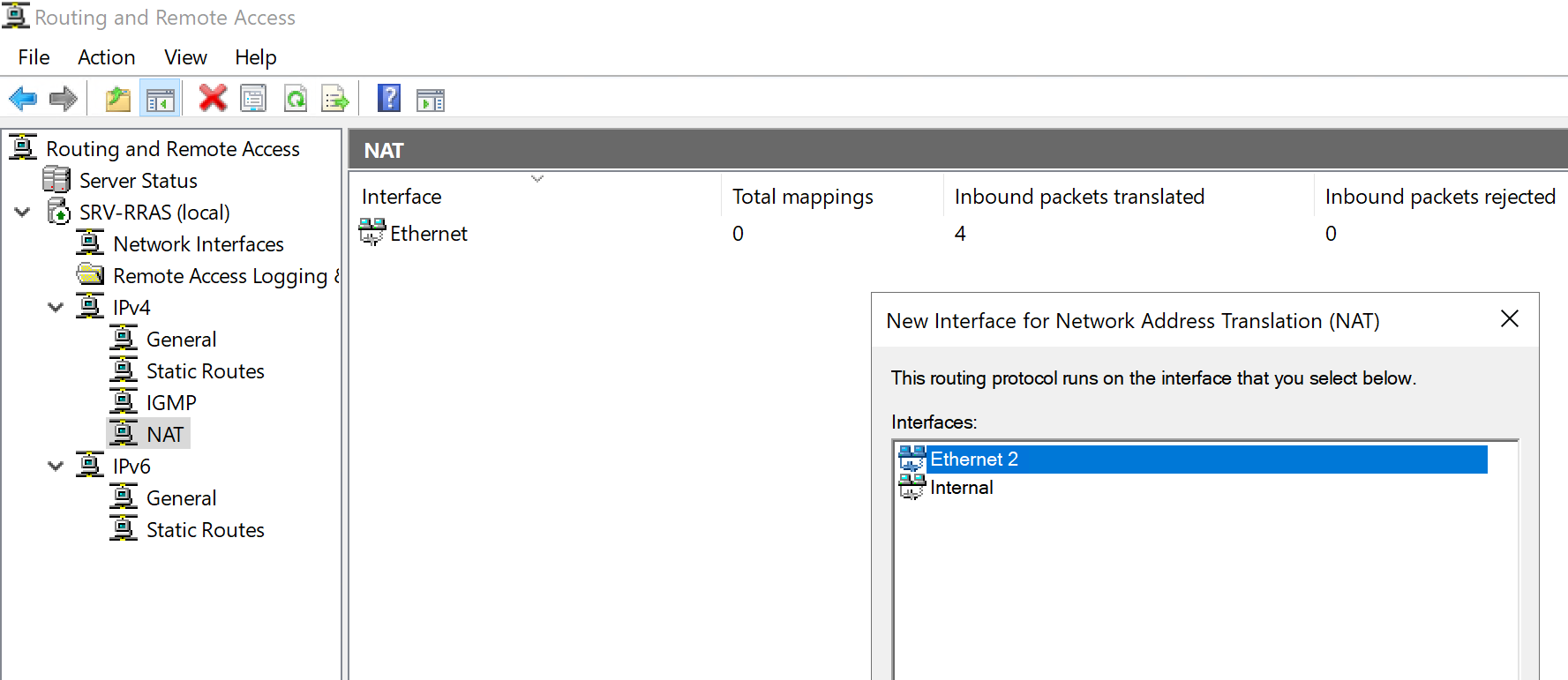Image resolution: width=1568 pixels, height=680 pixels.
Task: Collapse the IPv4 node chevron
Action: [x=56, y=308]
